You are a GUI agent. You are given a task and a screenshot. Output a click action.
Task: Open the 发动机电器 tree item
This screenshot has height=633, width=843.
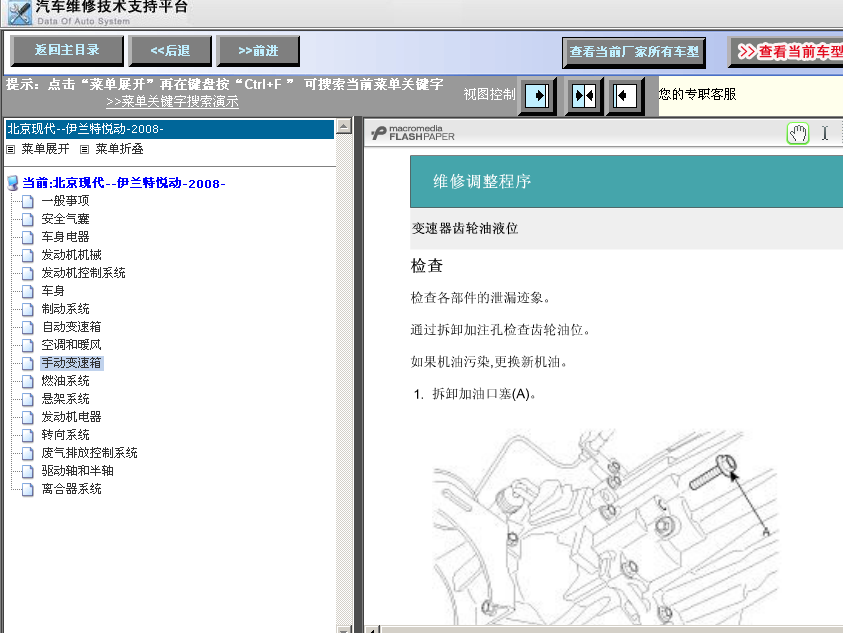(x=72, y=417)
